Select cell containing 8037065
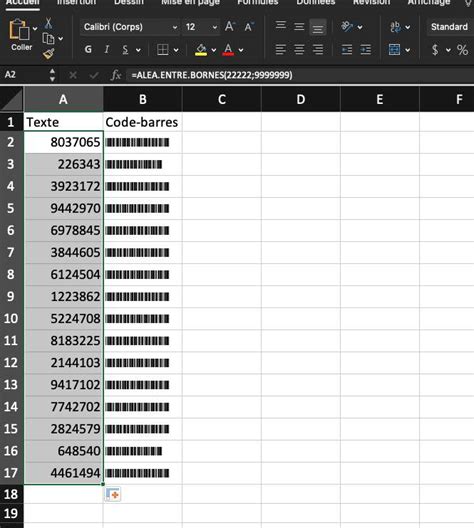Screen dimensions: 474x528 pos(63,142)
